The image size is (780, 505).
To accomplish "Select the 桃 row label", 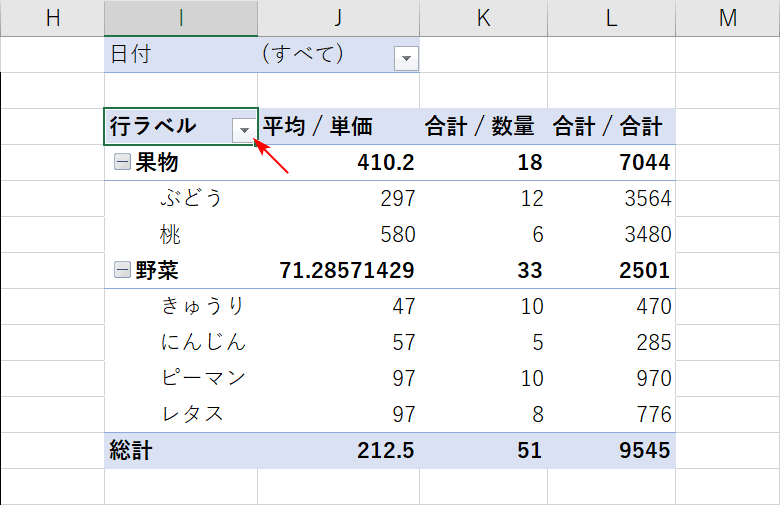I will click(x=171, y=235).
